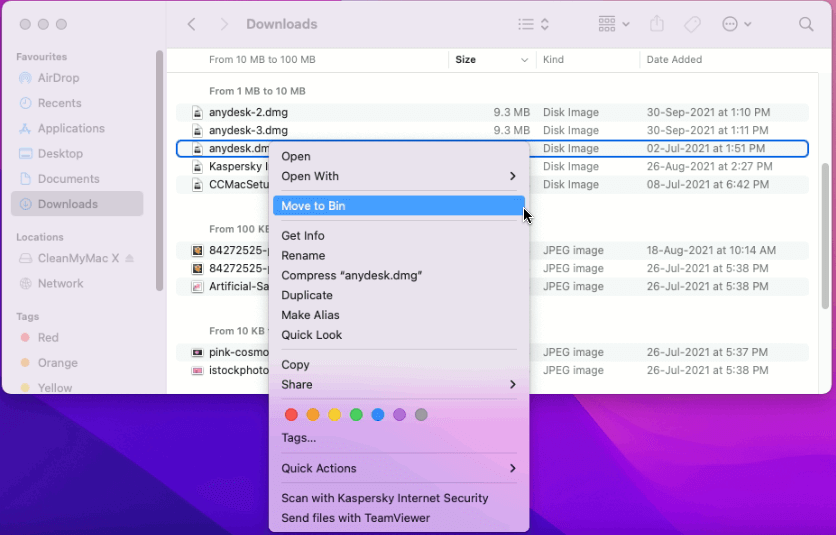
Task: Apply the orange tag color dot
Action: coord(313,414)
